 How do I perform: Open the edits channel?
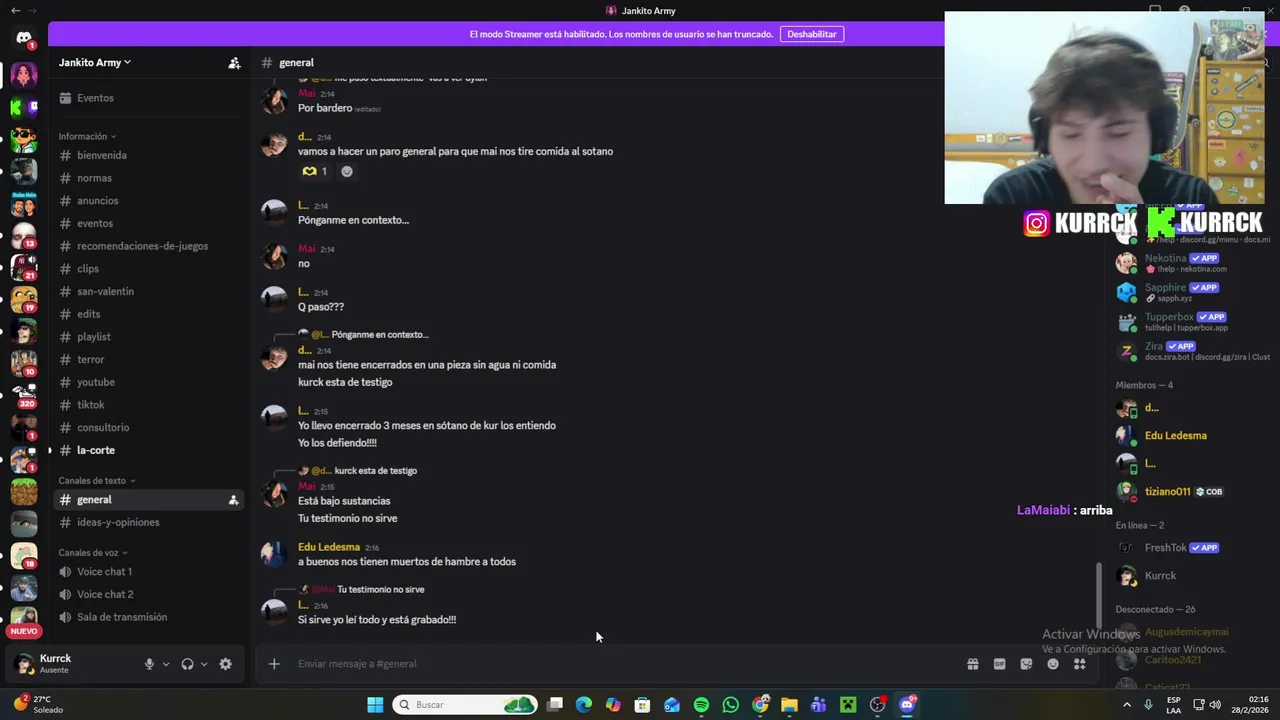click(x=88, y=314)
